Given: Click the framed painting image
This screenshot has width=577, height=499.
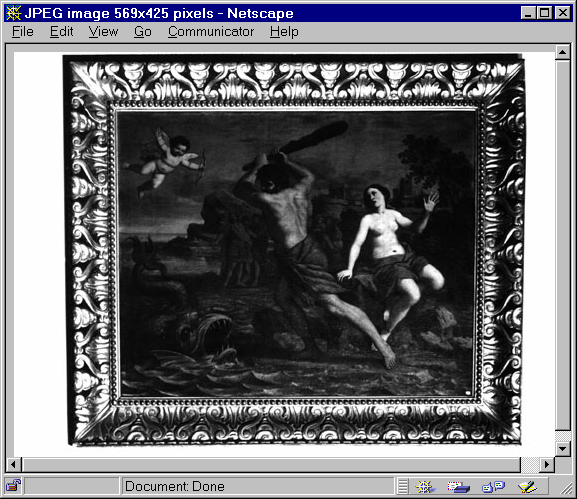Looking at the screenshot, I should pyautogui.click(x=294, y=250).
